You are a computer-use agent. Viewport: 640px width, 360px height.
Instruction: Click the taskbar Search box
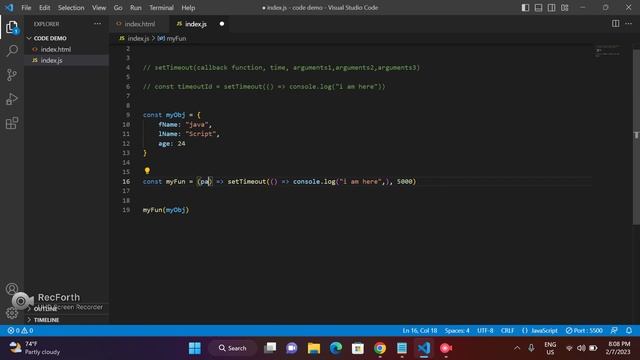click(233, 348)
